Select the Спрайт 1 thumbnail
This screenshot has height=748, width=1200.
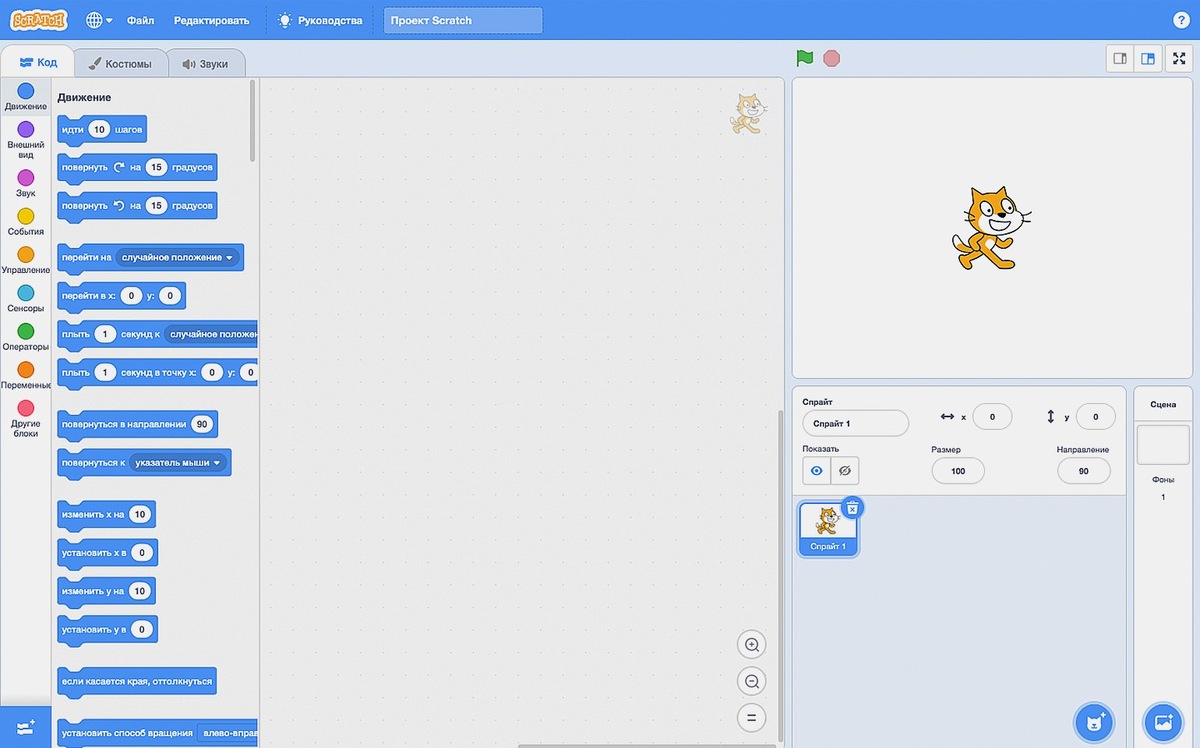point(828,529)
